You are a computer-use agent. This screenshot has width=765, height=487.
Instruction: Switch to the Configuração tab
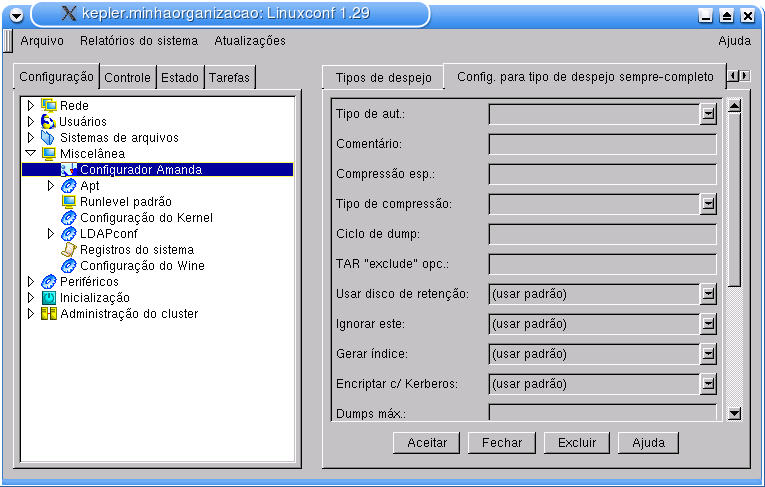[x=56, y=77]
